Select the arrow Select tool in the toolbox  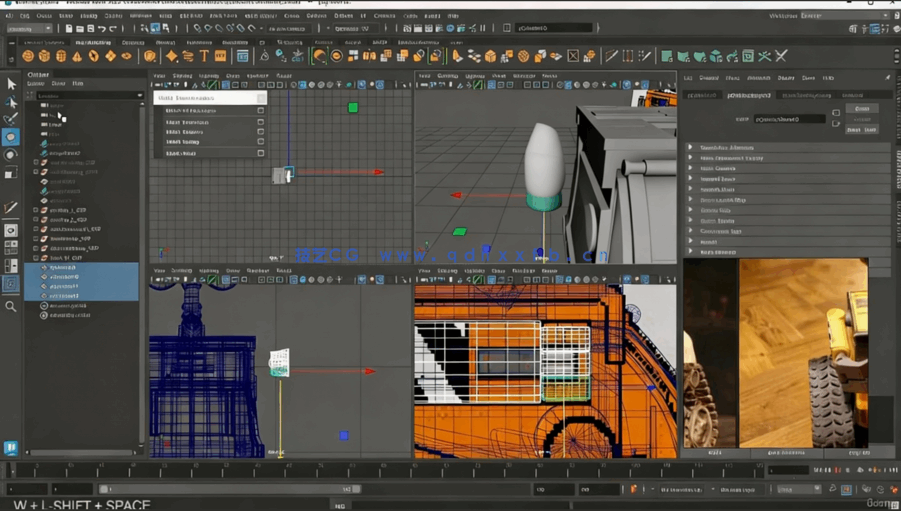(11, 84)
